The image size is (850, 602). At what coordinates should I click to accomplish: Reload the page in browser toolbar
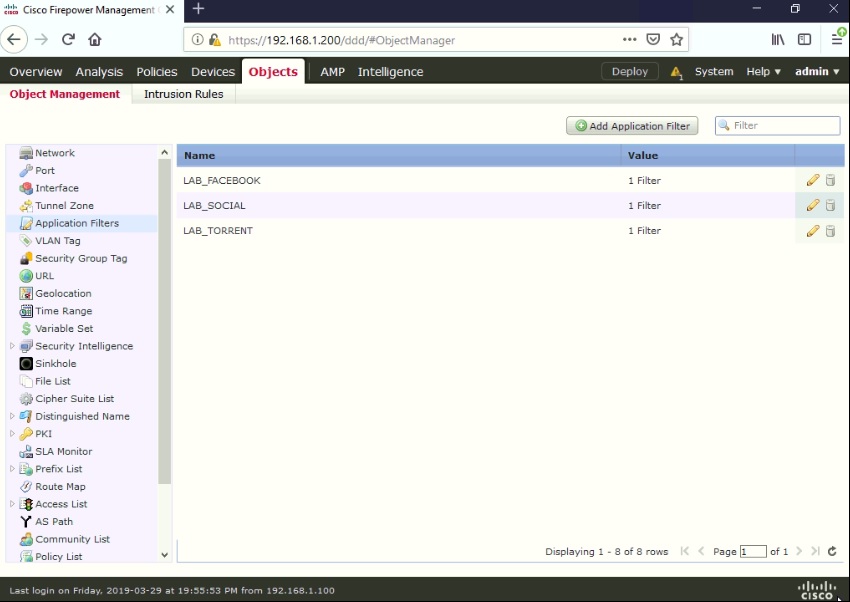[68, 40]
